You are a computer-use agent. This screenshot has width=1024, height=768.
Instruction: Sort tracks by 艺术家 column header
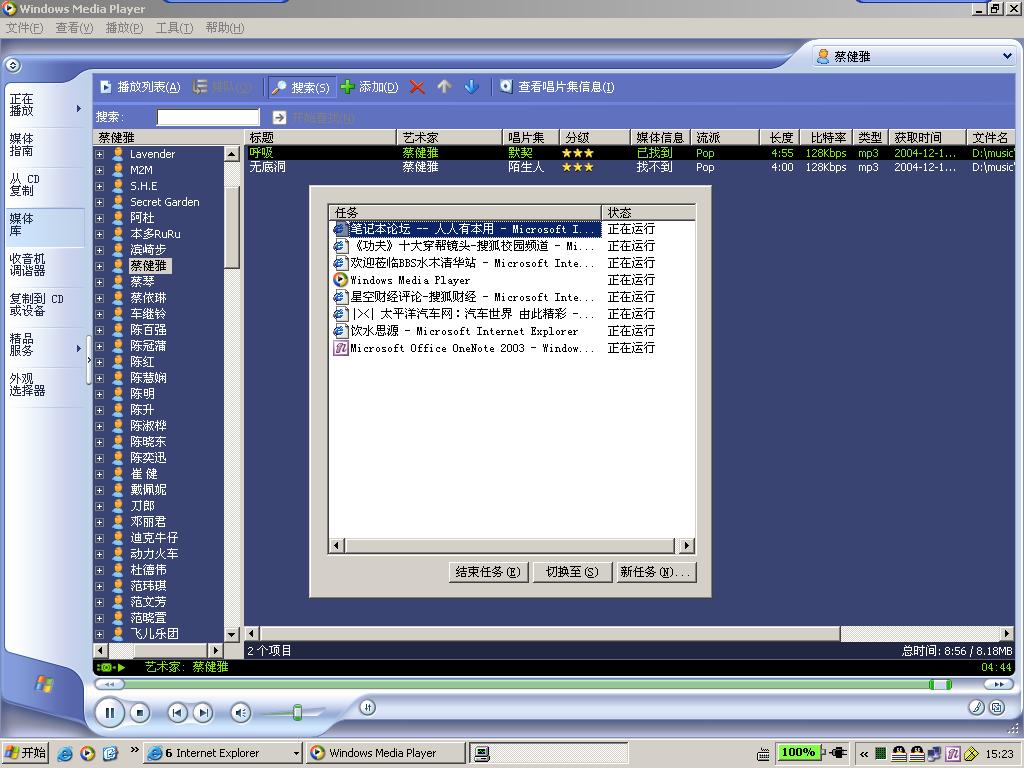(x=449, y=138)
